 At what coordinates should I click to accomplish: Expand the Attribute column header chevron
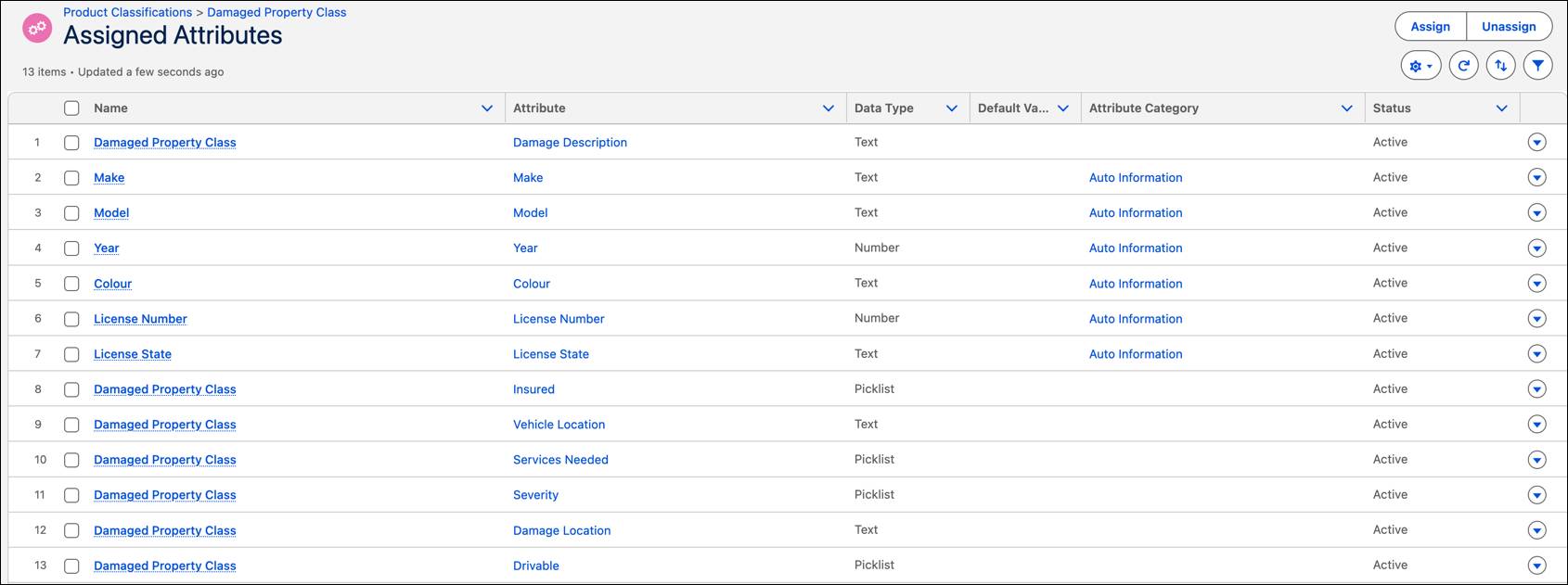point(829,108)
